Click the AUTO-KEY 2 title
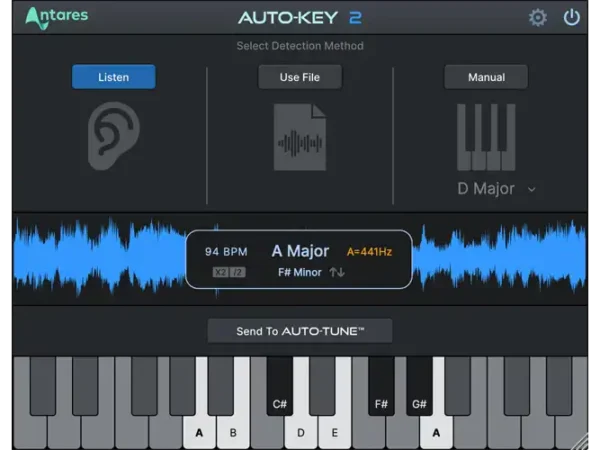600x450 pixels. 300,18
